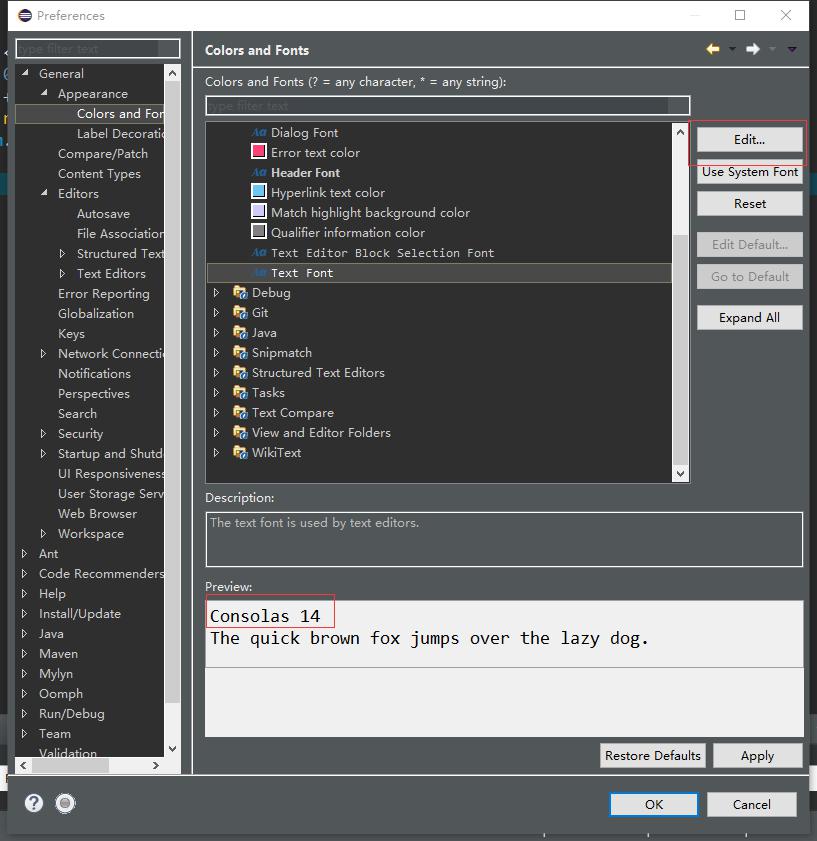Expand the Security node
Screen dimensions: 817x841
coord(43,433)
